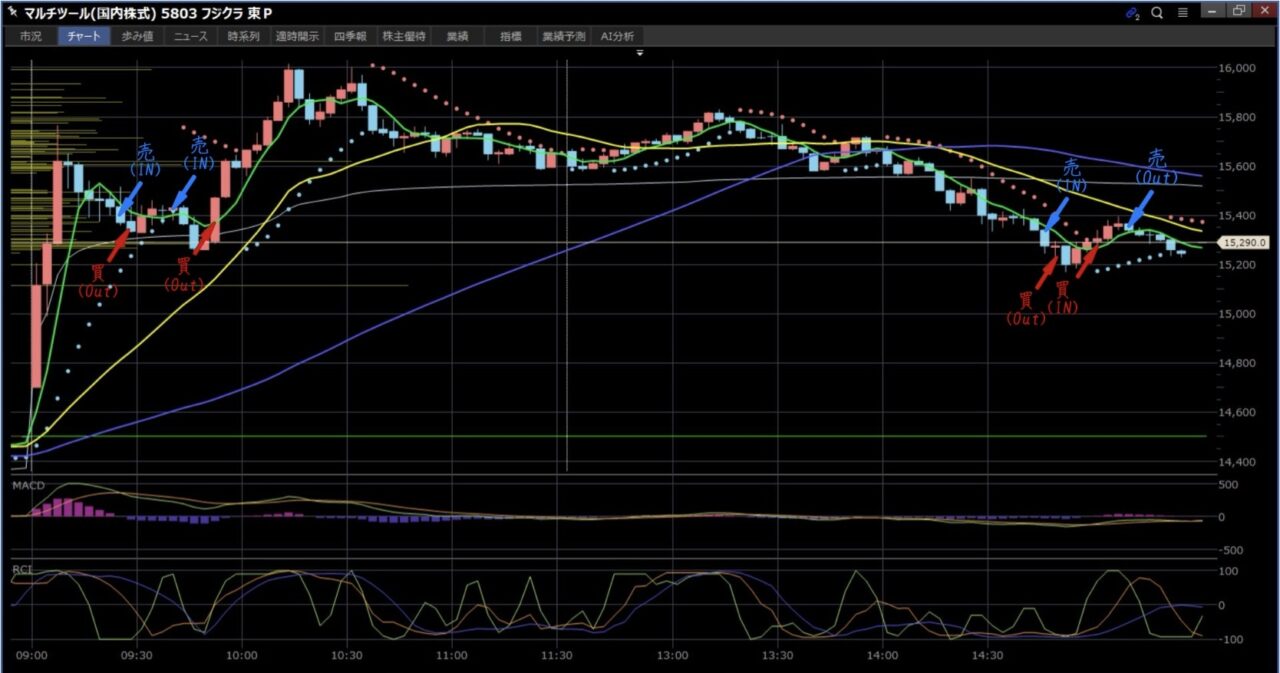The image size is (1280, 673).
Task: Open the magnifier search icon
Action: [1157, 12]
